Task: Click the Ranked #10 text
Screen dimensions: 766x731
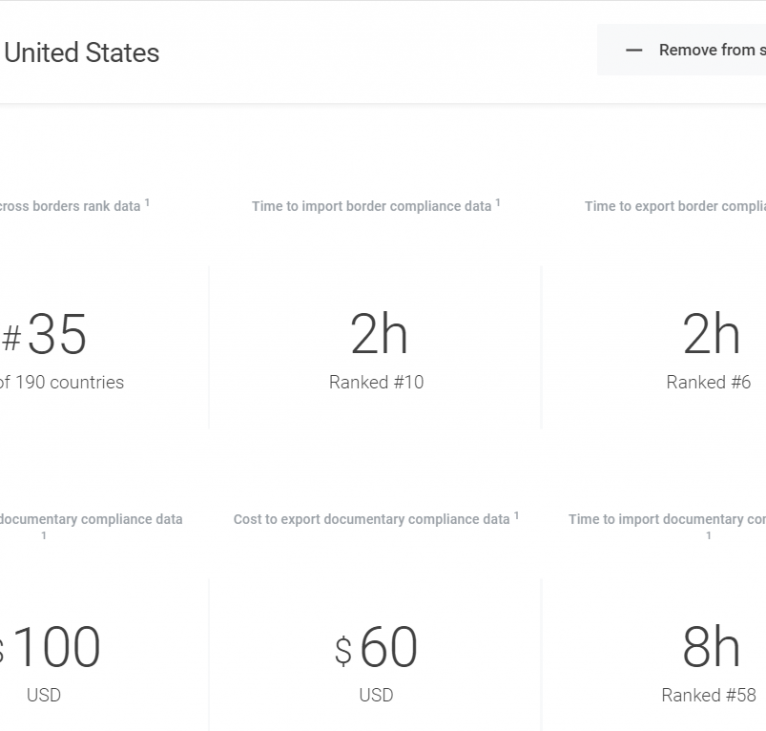Action: (376, 382)
